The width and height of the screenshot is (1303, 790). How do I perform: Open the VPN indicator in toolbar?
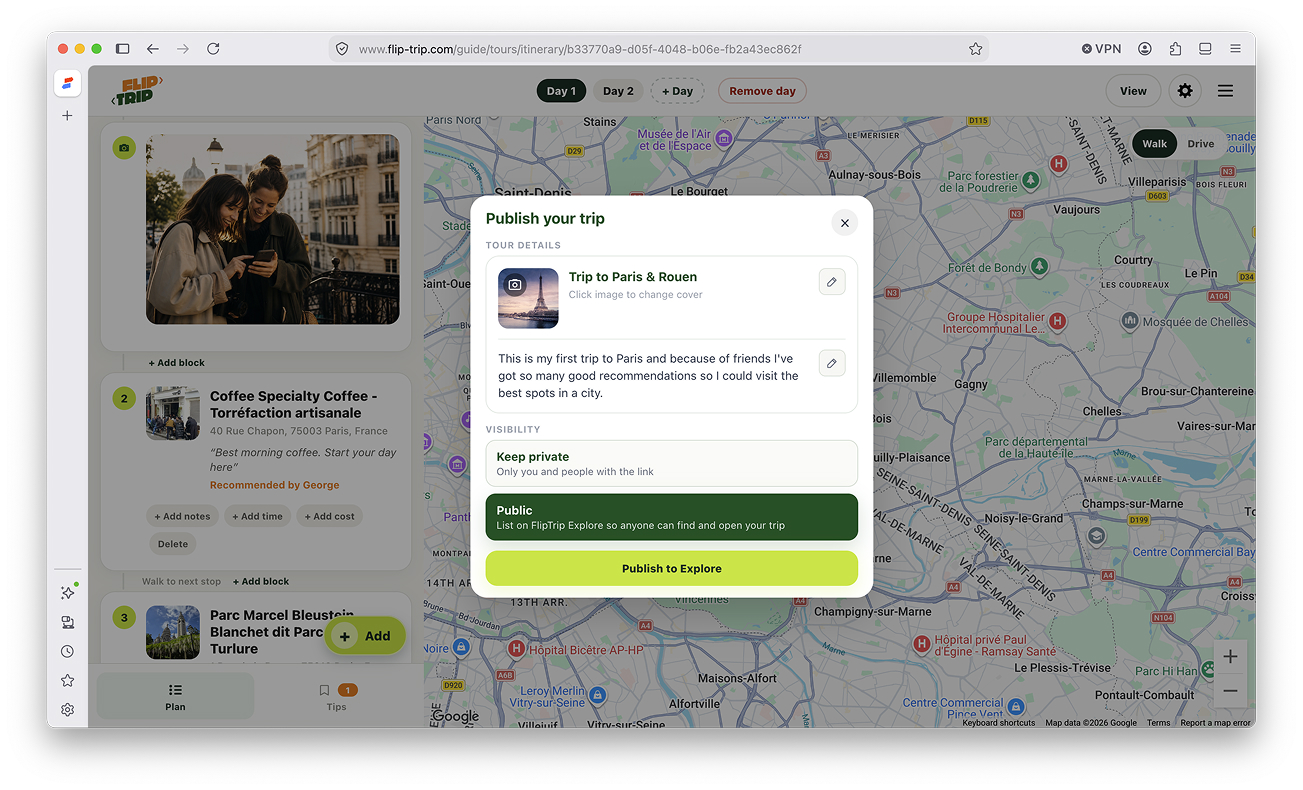click(1102, 48)
